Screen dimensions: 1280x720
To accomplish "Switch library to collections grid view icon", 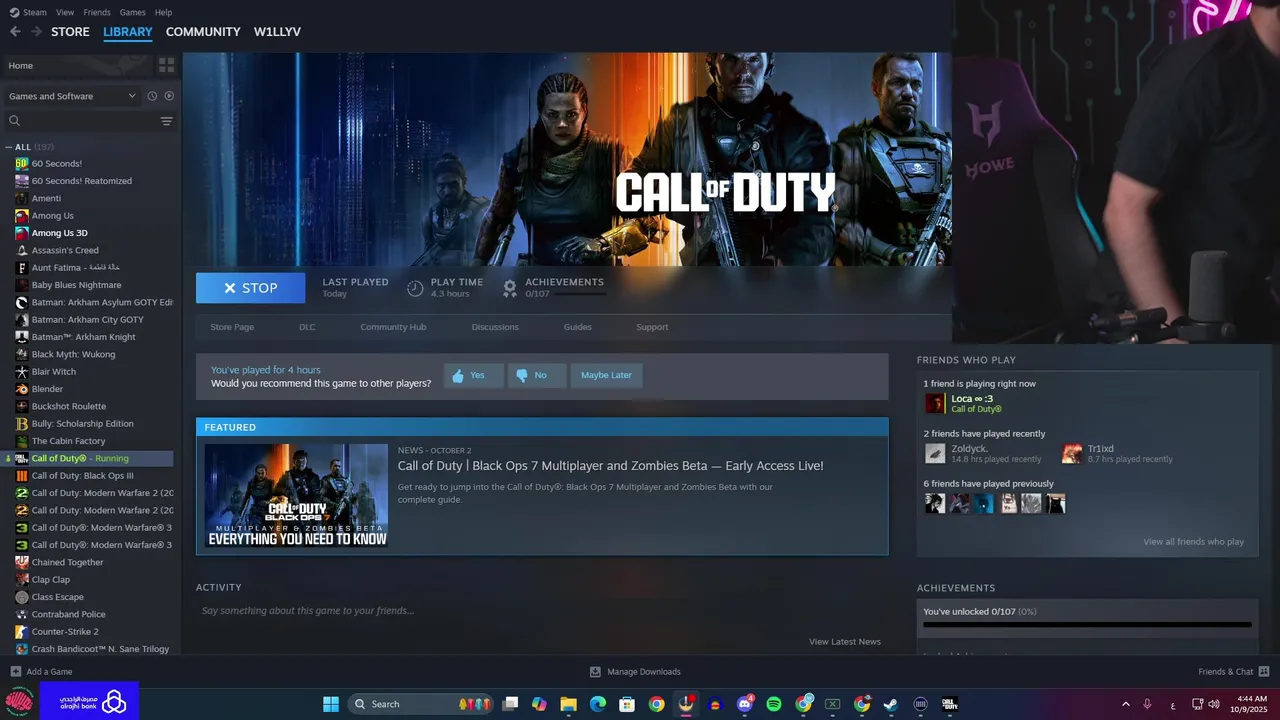I will click(166, 65).
